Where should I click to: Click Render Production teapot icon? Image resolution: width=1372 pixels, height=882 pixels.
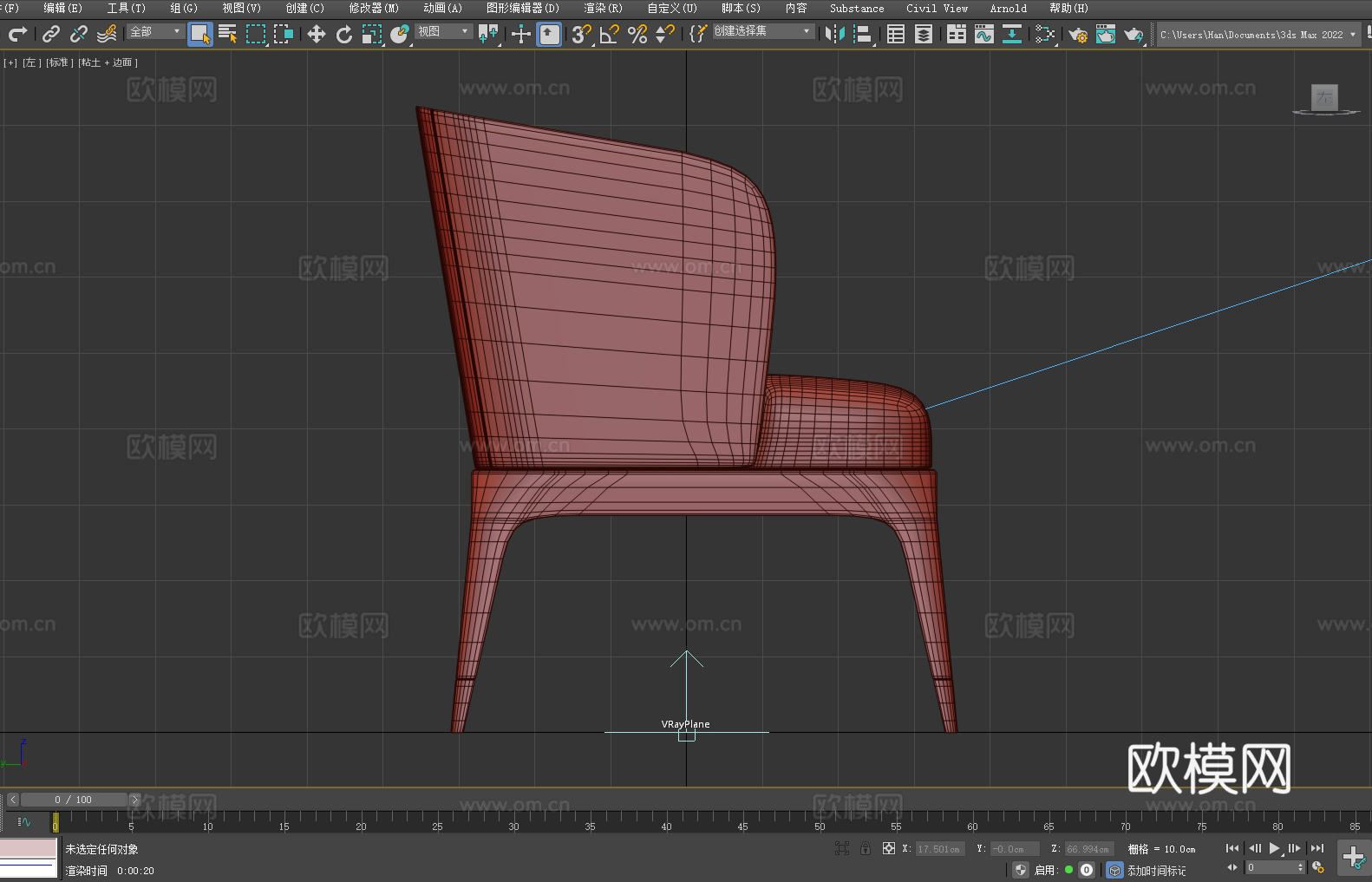(x=1134, y=34)
